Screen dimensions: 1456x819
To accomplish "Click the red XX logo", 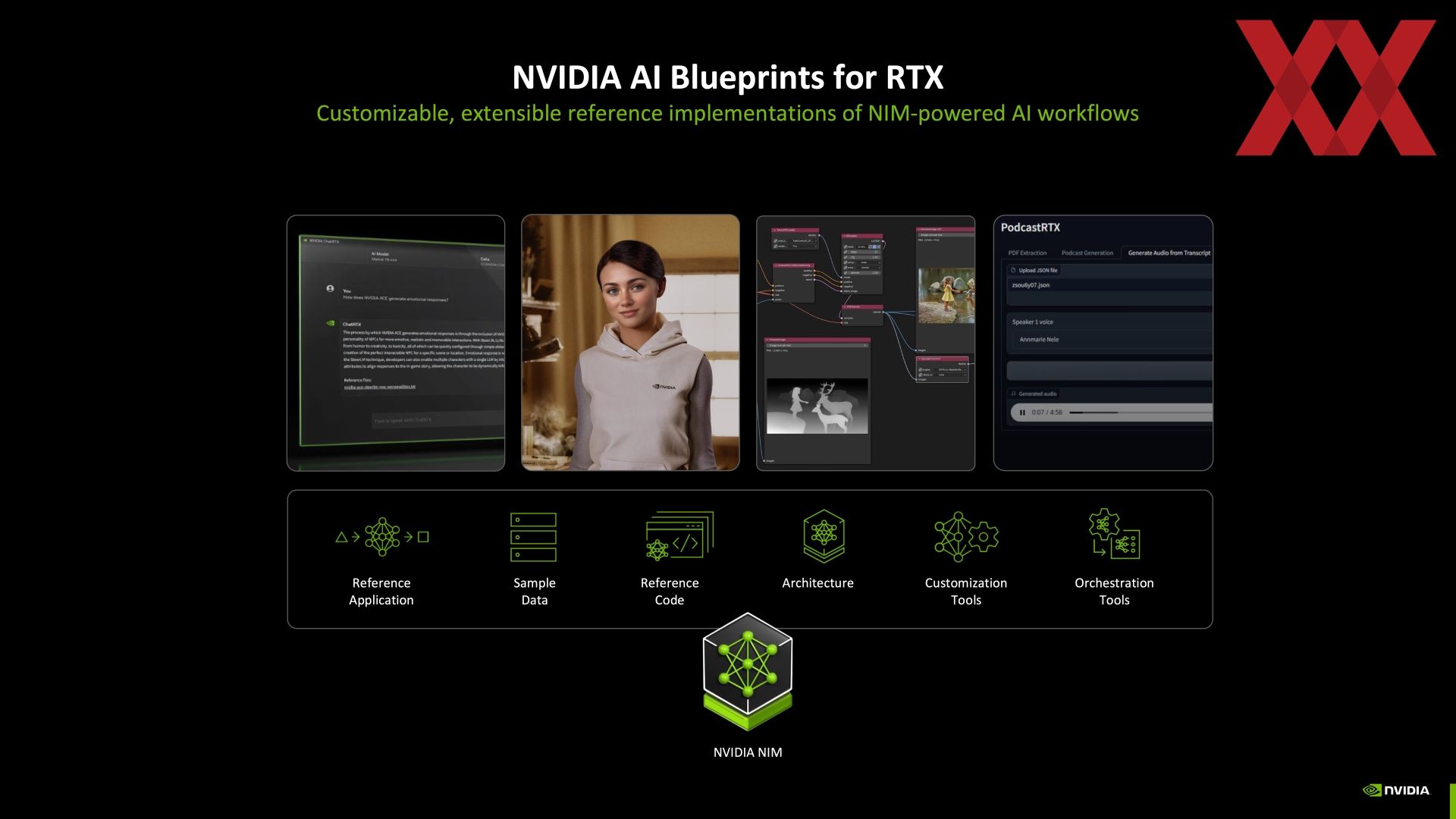I will pyautogui.click(x=1335, y=88).
